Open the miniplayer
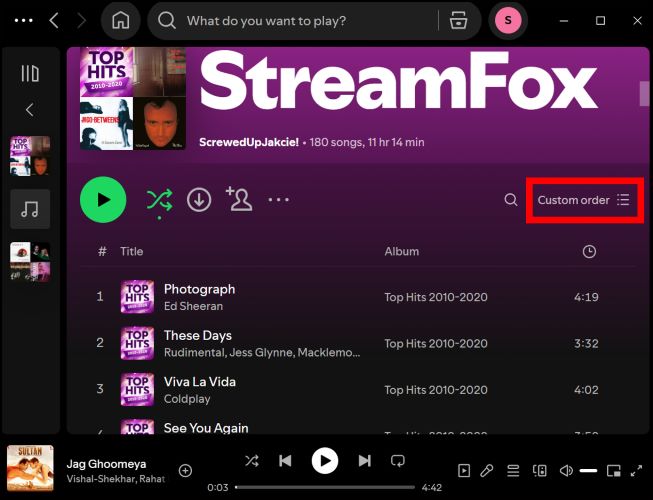This screenshot has height=500, width=653. (613, 471)
